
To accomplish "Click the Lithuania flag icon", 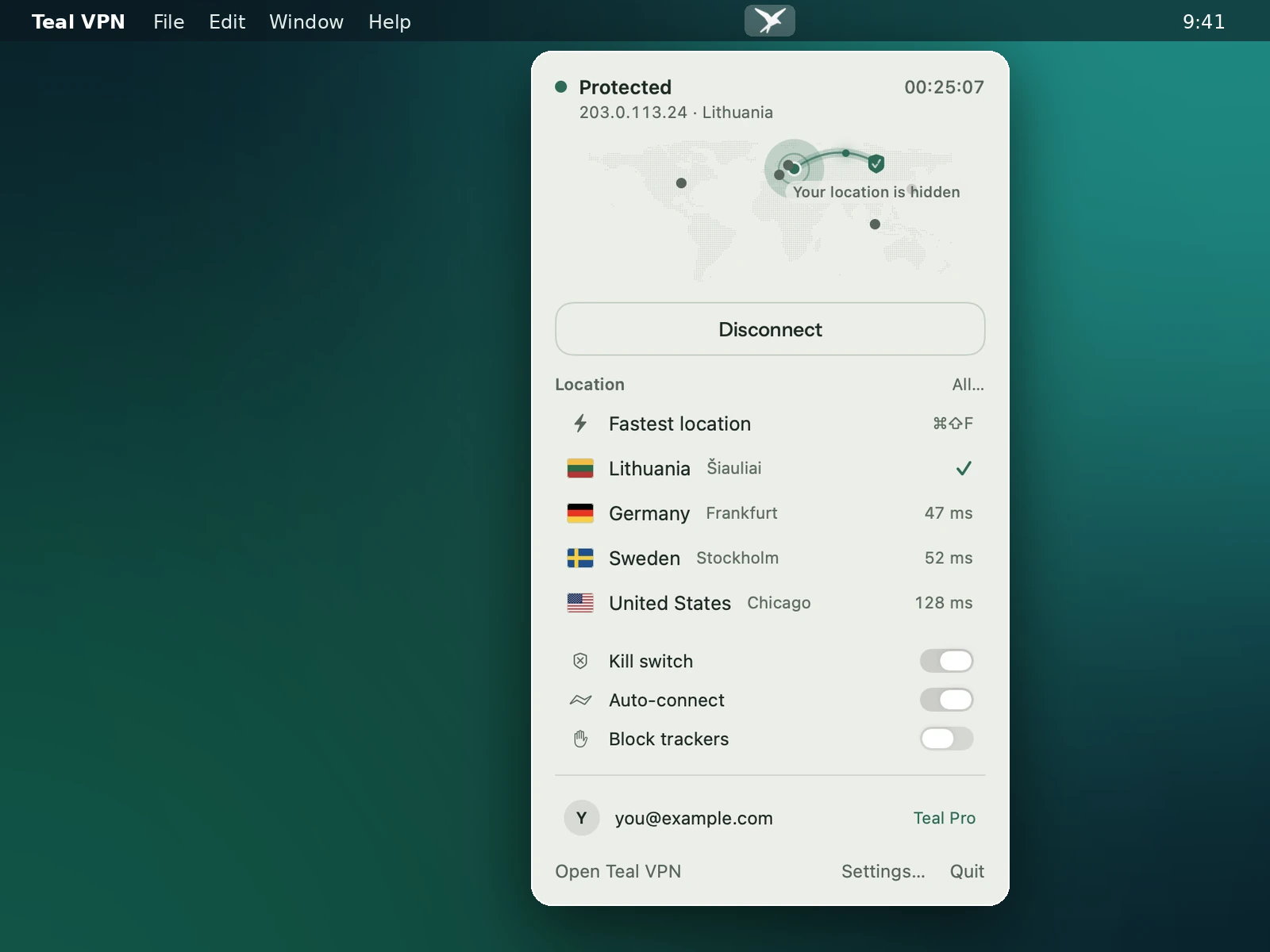I will [x=580, y=469].
